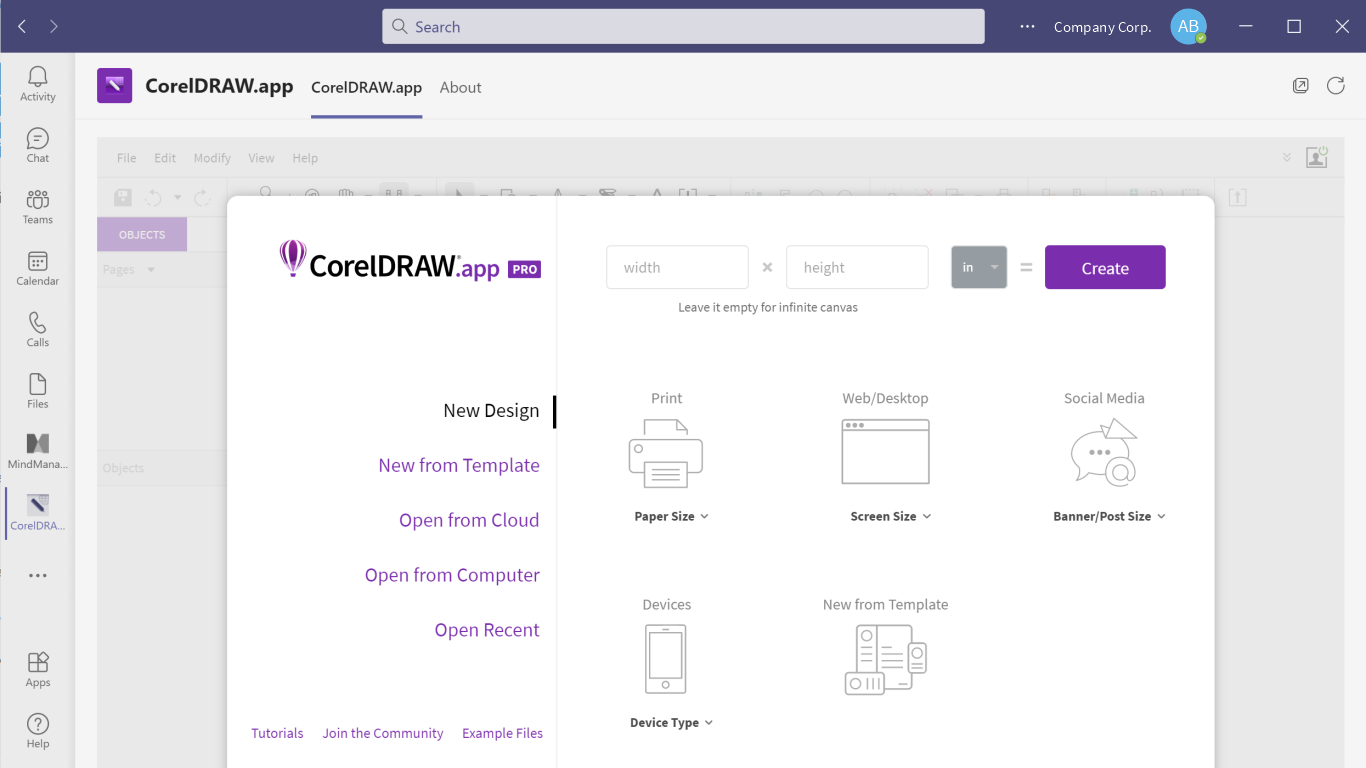Click the user account icon beside menu bar
The width and height of the screenshot is (1366, 768).
point(1317,157)
